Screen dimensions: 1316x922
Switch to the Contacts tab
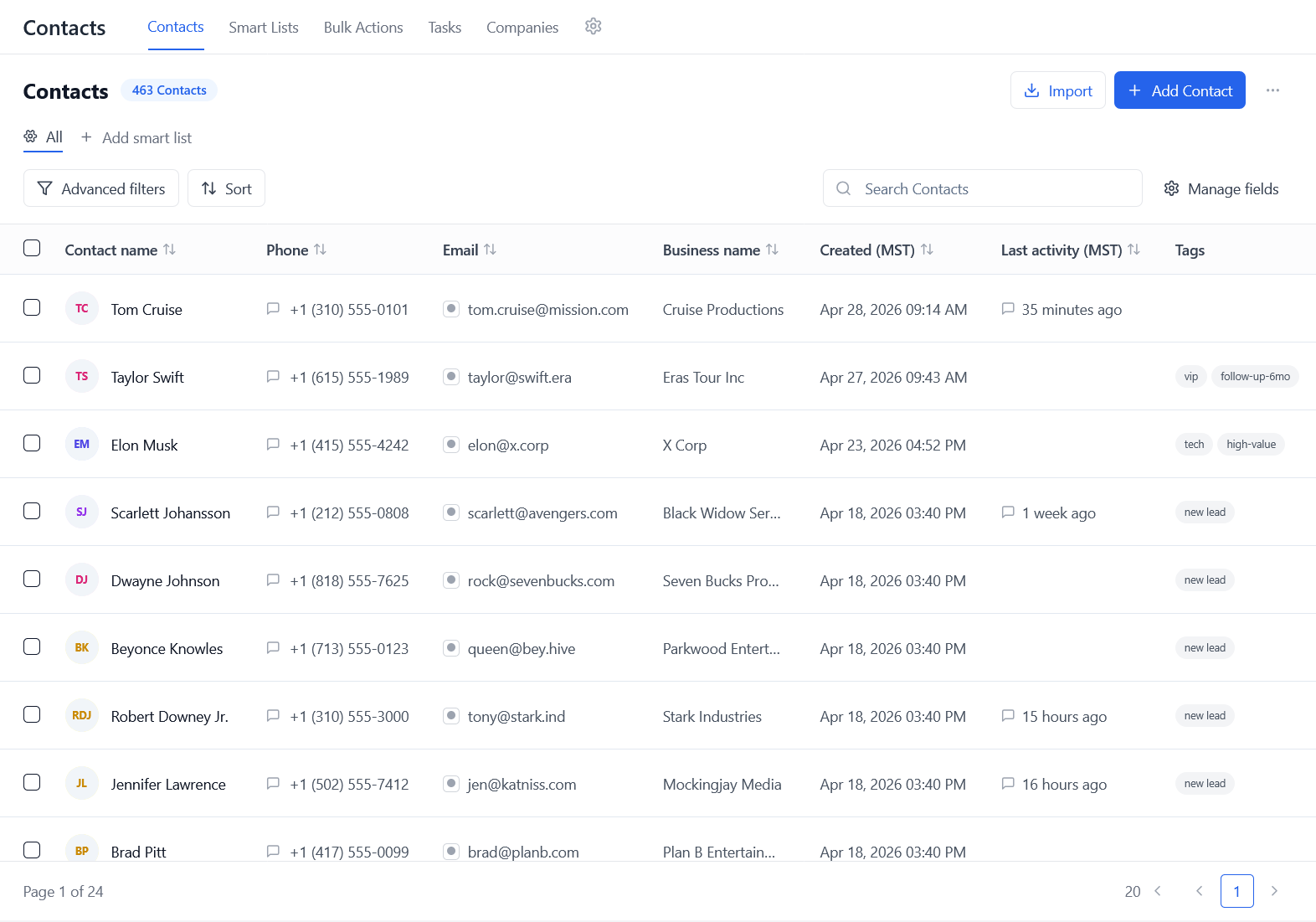coord(176,27)
